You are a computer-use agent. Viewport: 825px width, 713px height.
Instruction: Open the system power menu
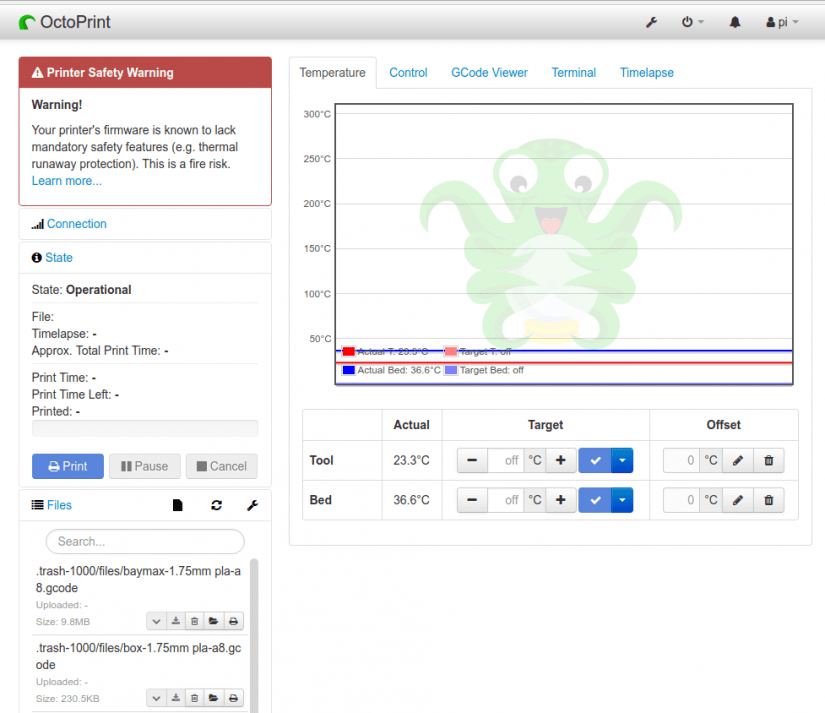(x=692, y=22)
